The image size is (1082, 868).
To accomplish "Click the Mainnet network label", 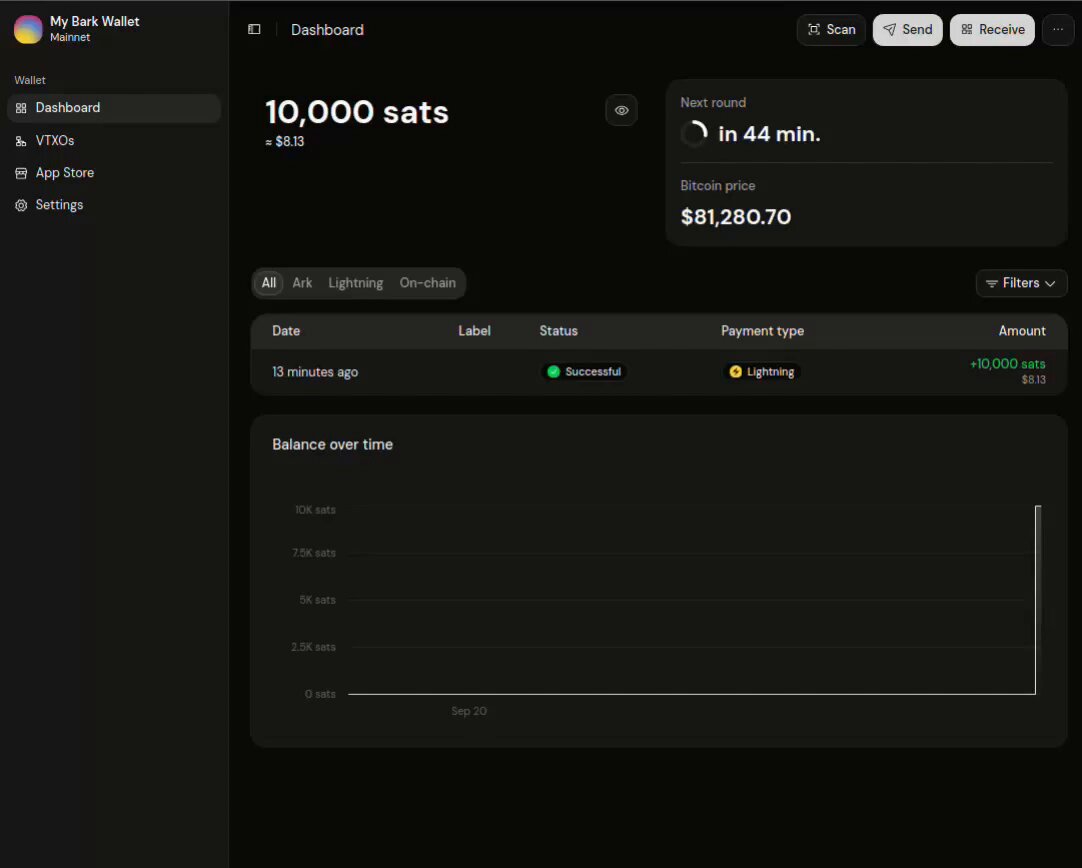I will [x=70, y=38].
